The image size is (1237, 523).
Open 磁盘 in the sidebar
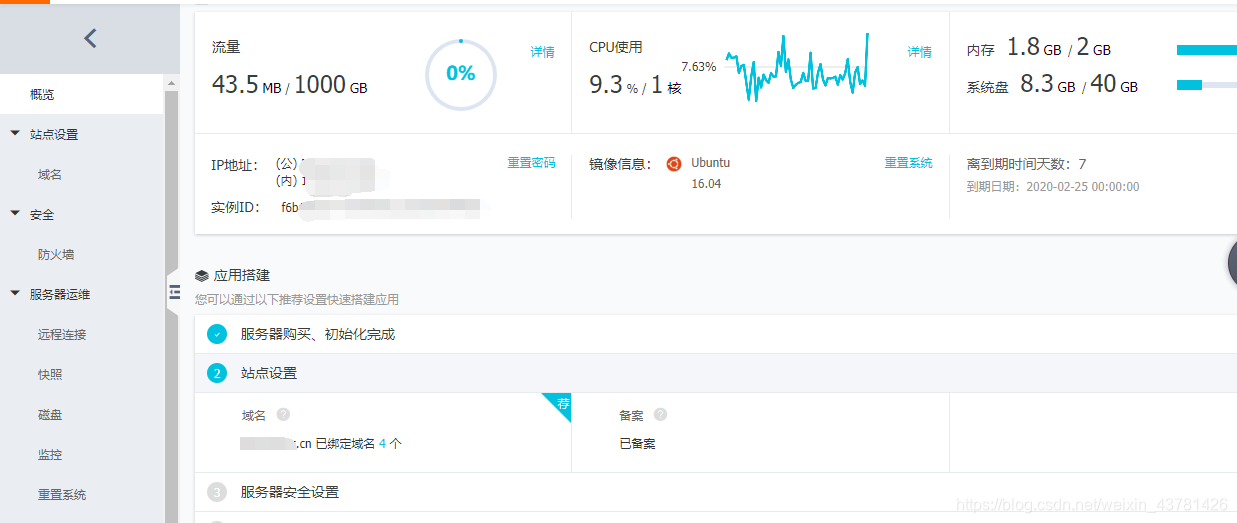click(50, 415)
